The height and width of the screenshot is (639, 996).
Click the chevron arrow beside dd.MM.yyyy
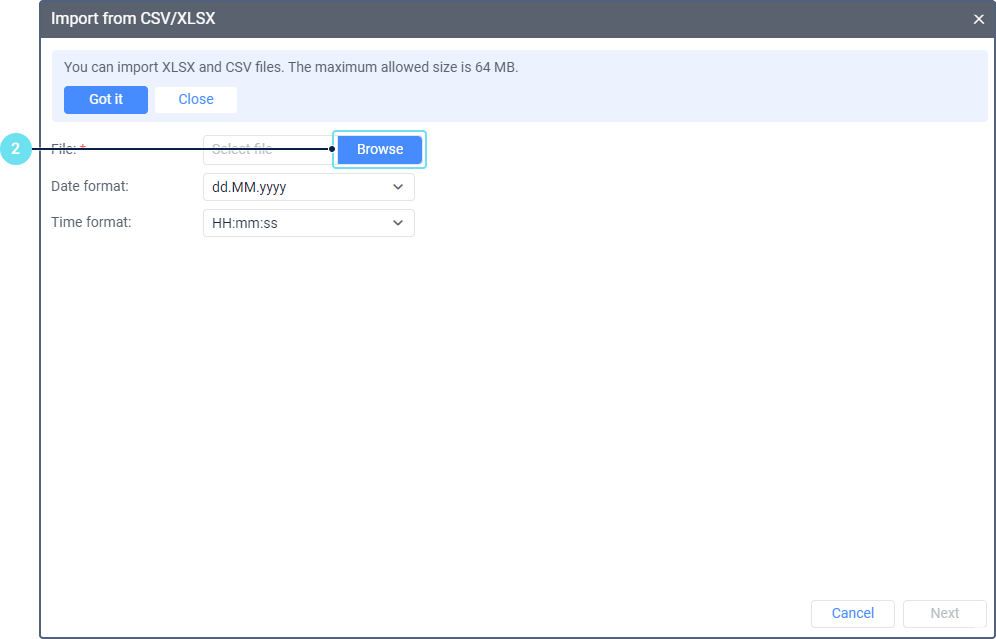(x=398, y=187)
